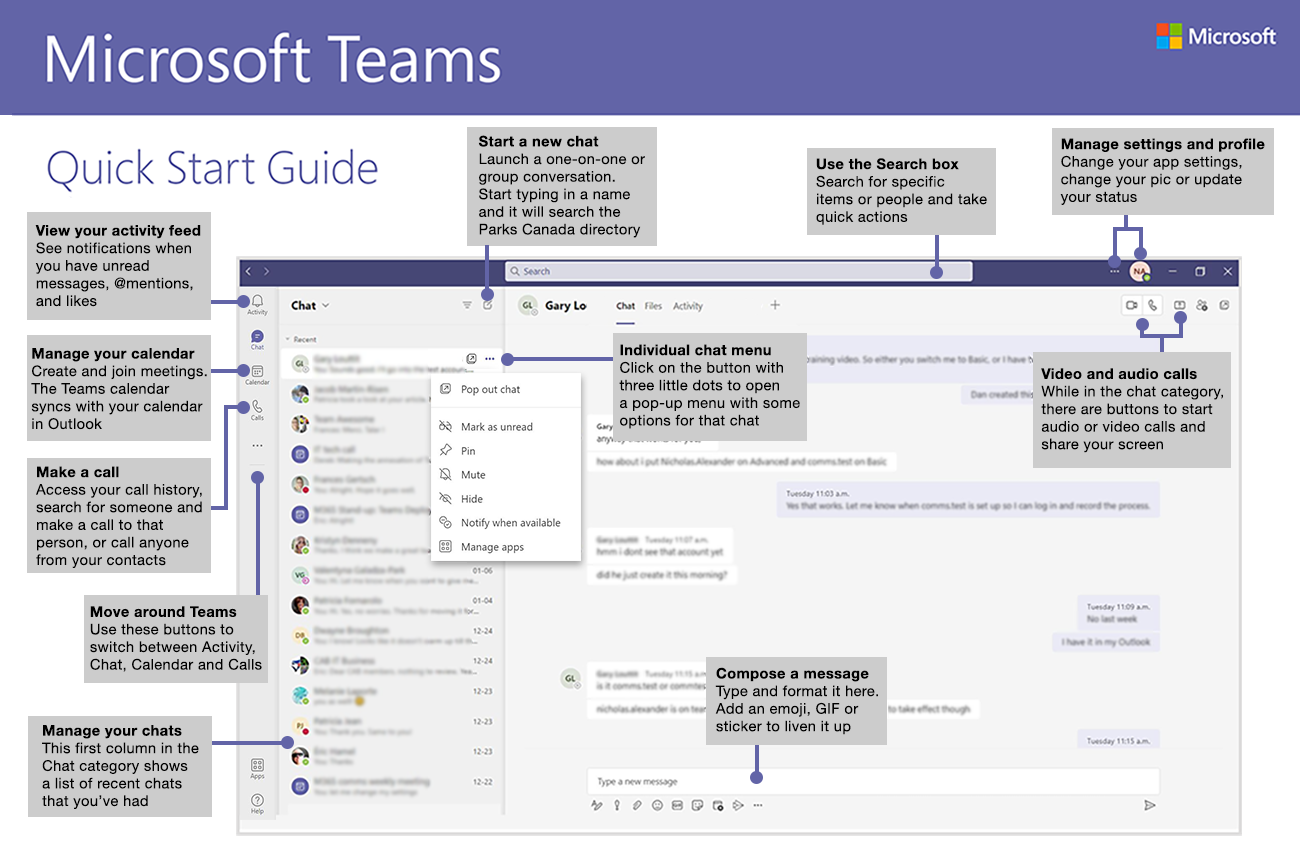Set delivery options with the exclamation icon
1300x861 pixels.
click(x=617, y=804)
